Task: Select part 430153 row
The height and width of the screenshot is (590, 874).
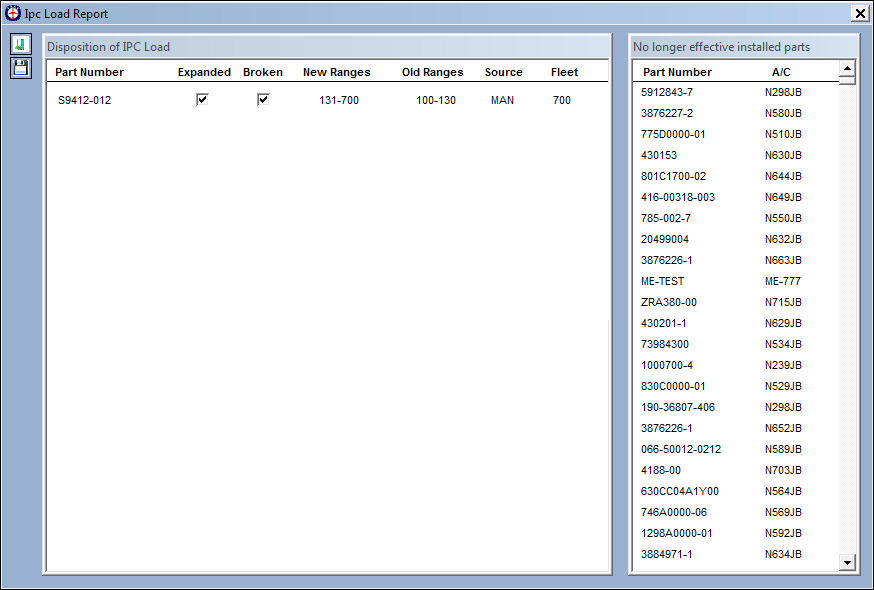Action: pos(736,155)
